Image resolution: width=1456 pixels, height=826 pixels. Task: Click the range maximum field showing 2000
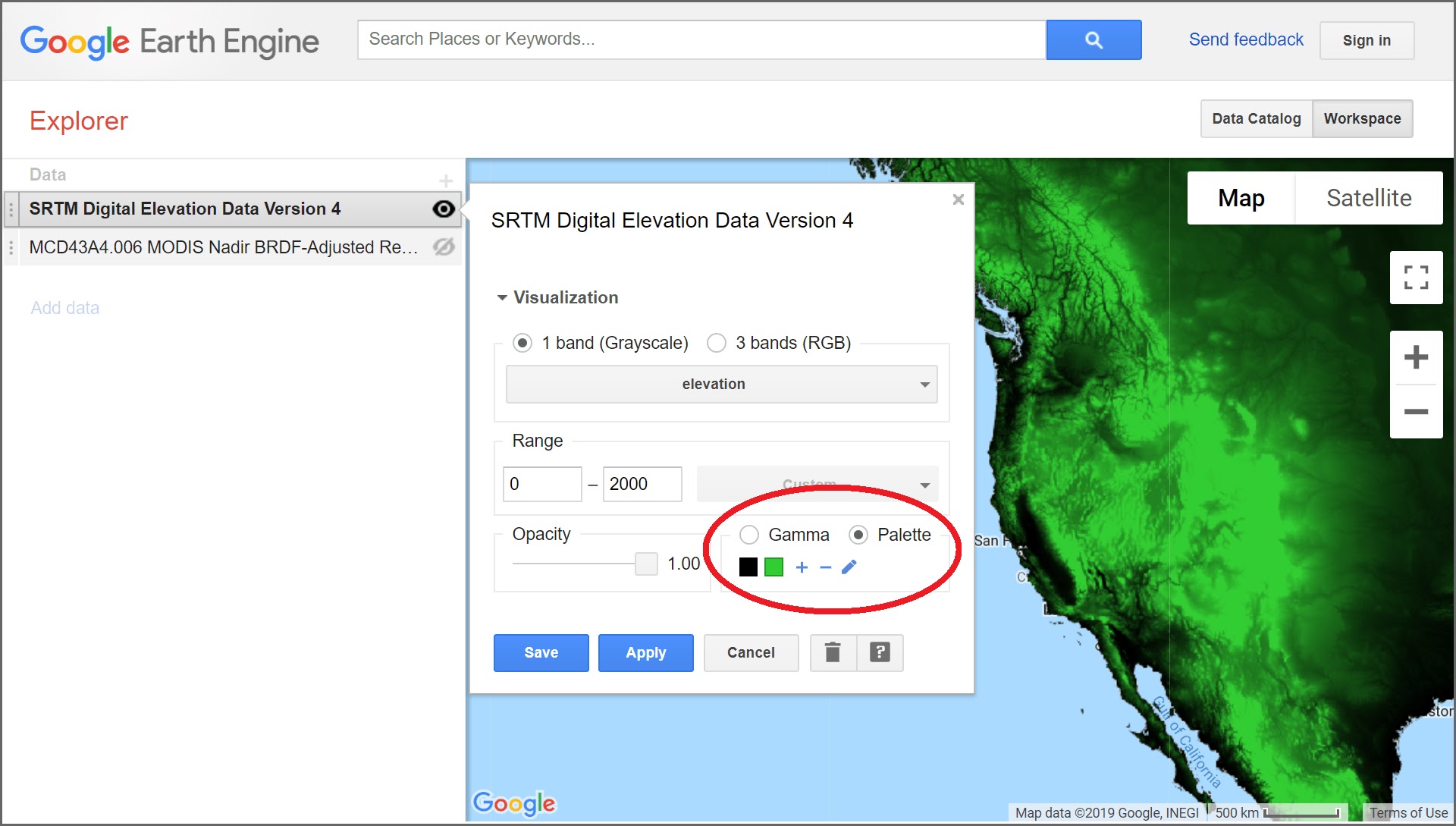(x=642, y=484)
